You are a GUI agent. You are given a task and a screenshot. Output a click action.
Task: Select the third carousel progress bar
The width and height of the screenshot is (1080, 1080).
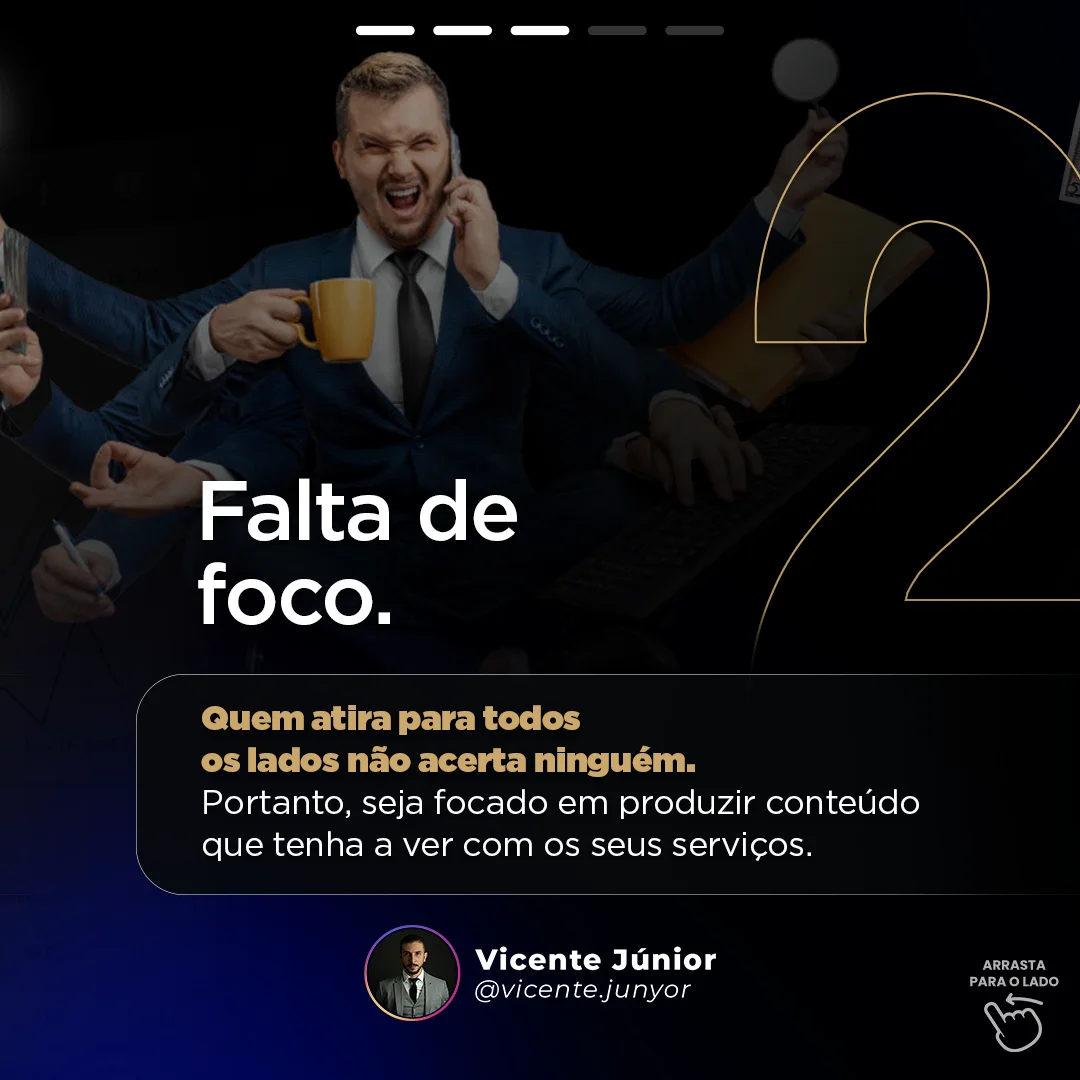tap(539, 30)
